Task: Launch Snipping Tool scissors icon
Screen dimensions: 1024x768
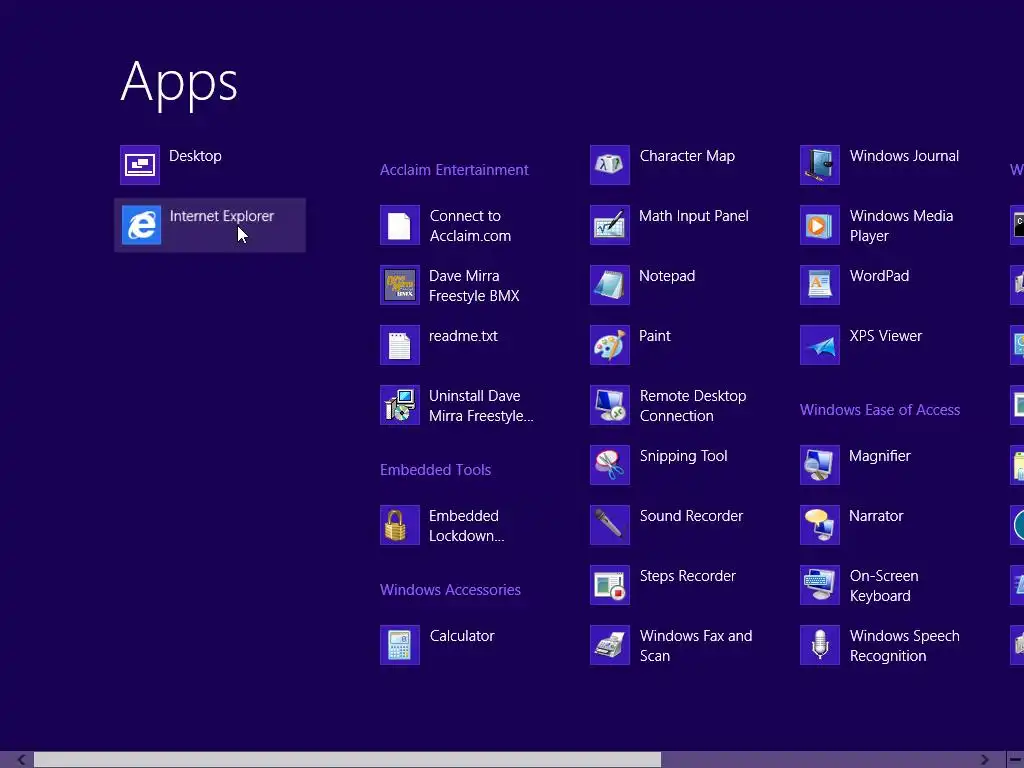Action: [610, 465]
